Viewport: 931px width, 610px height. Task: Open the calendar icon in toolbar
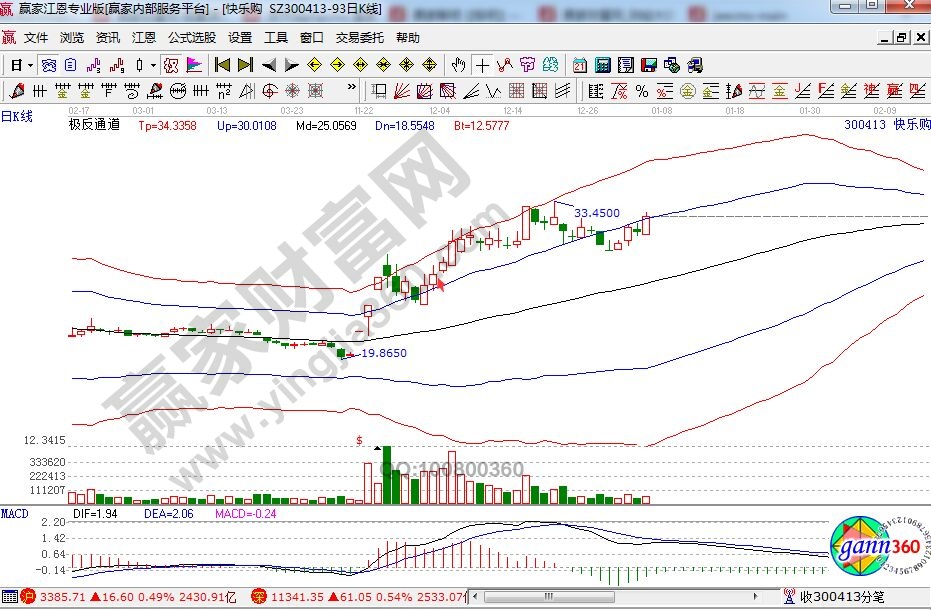(580, 65)
